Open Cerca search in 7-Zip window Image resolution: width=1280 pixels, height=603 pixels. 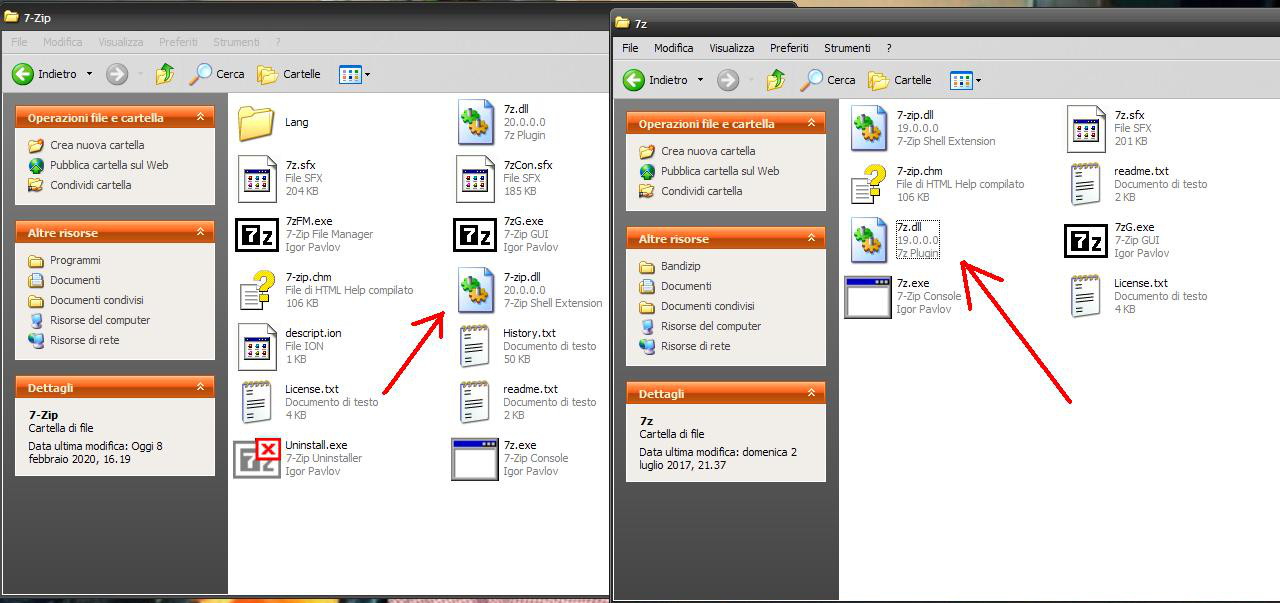[x=216, y=74]
